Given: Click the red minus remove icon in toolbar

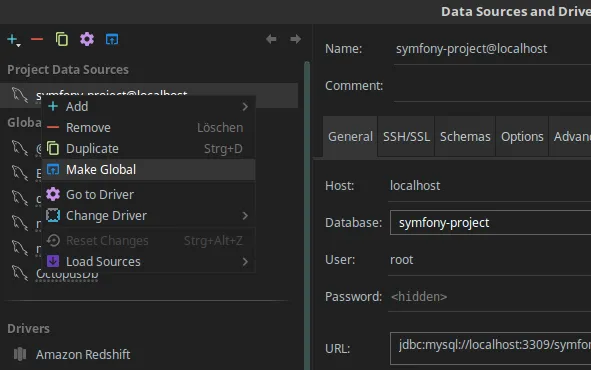Looking at the screenshot, I should (x=37, y=39).
